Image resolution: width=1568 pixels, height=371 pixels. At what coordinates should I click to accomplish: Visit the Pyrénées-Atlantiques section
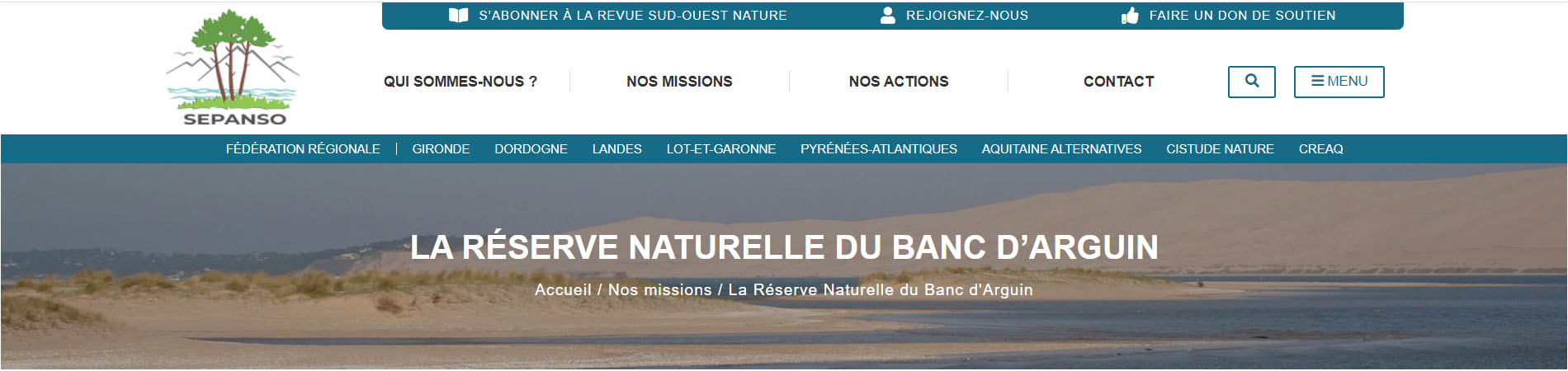point(879,149)
